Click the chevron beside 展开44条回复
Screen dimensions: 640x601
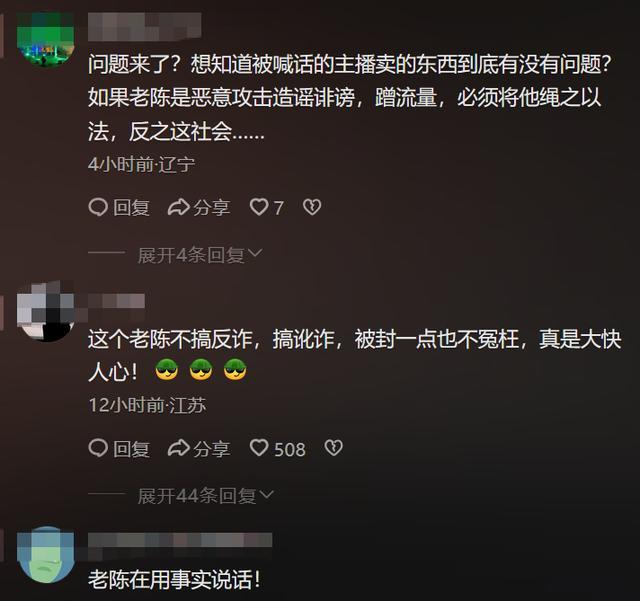pos(266,495)
